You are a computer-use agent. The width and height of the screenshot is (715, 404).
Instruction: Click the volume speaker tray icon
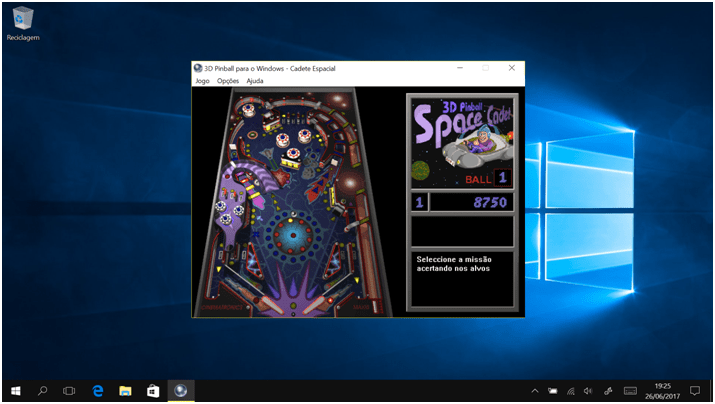588,391
